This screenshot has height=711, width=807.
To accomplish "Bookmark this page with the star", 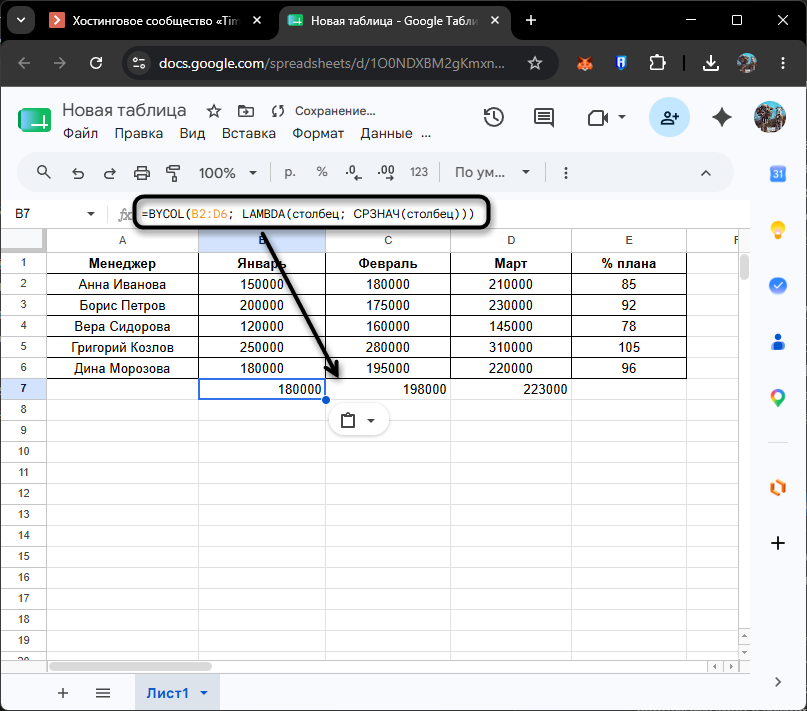I will 535,63.
